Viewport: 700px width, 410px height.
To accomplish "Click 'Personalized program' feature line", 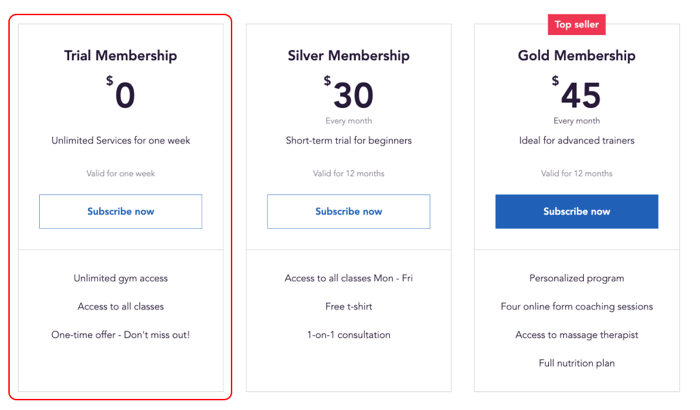I will point(576,278).
